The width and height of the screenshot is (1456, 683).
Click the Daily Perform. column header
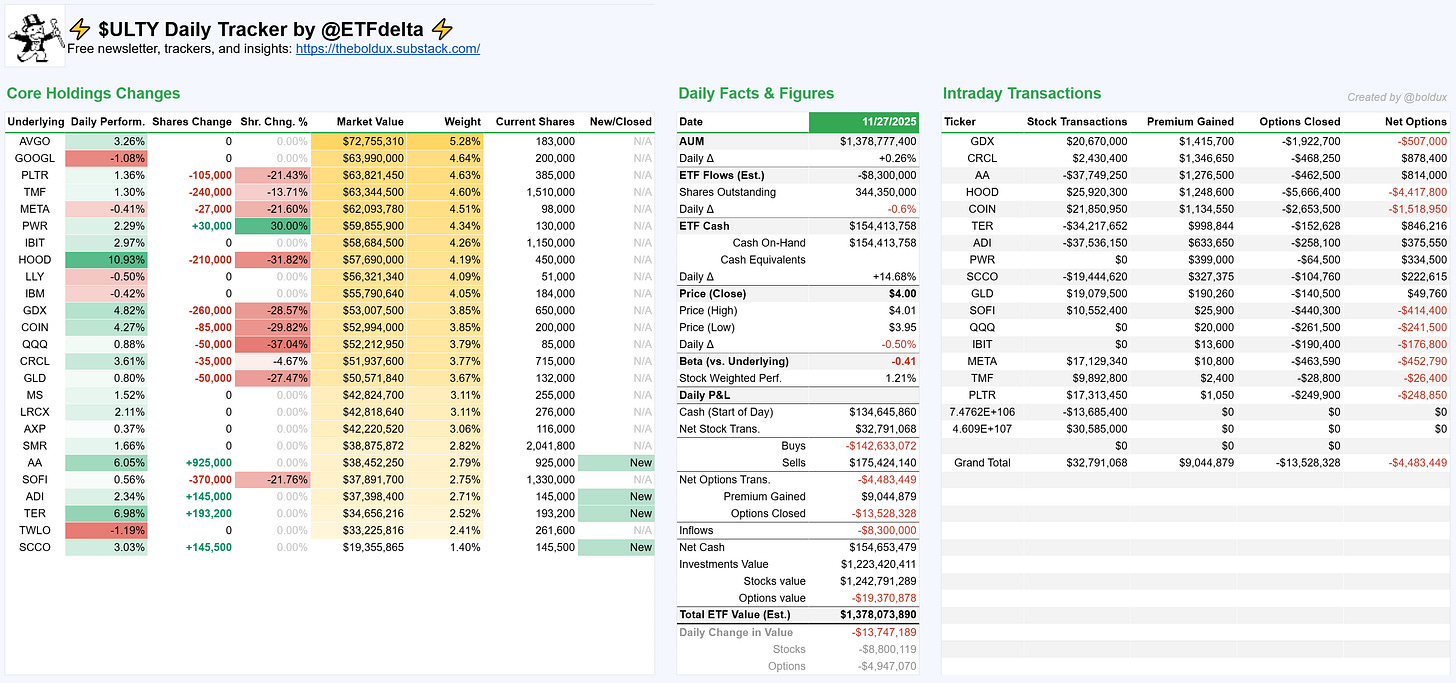[109, 122]
